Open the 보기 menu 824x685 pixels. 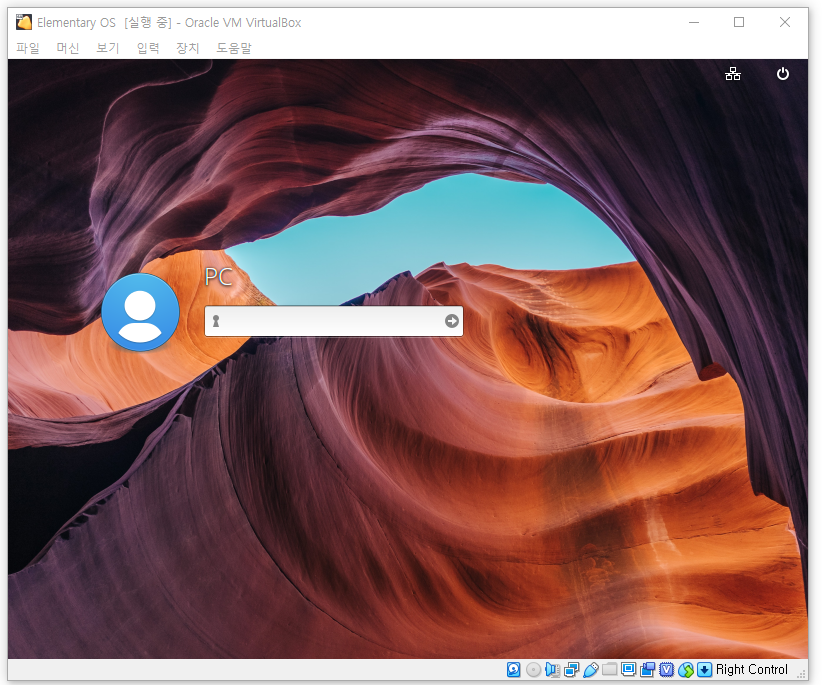[108, 48]
